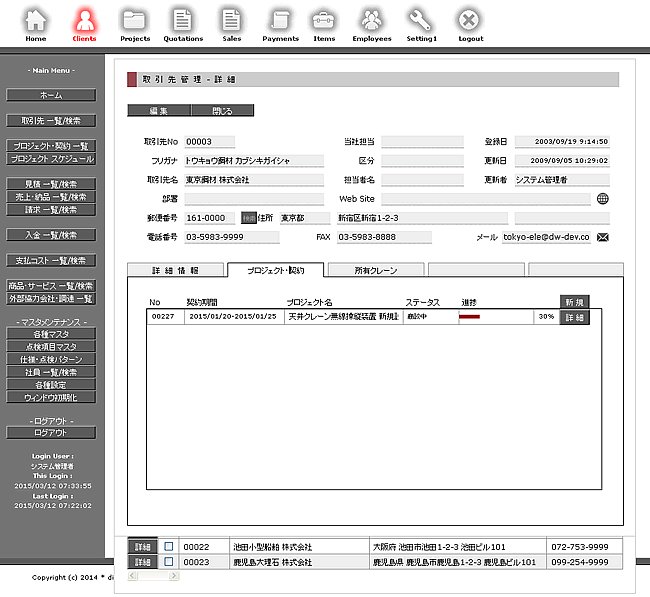
Task: Click the 取引先No field 00003
Action: pos(209,142)
